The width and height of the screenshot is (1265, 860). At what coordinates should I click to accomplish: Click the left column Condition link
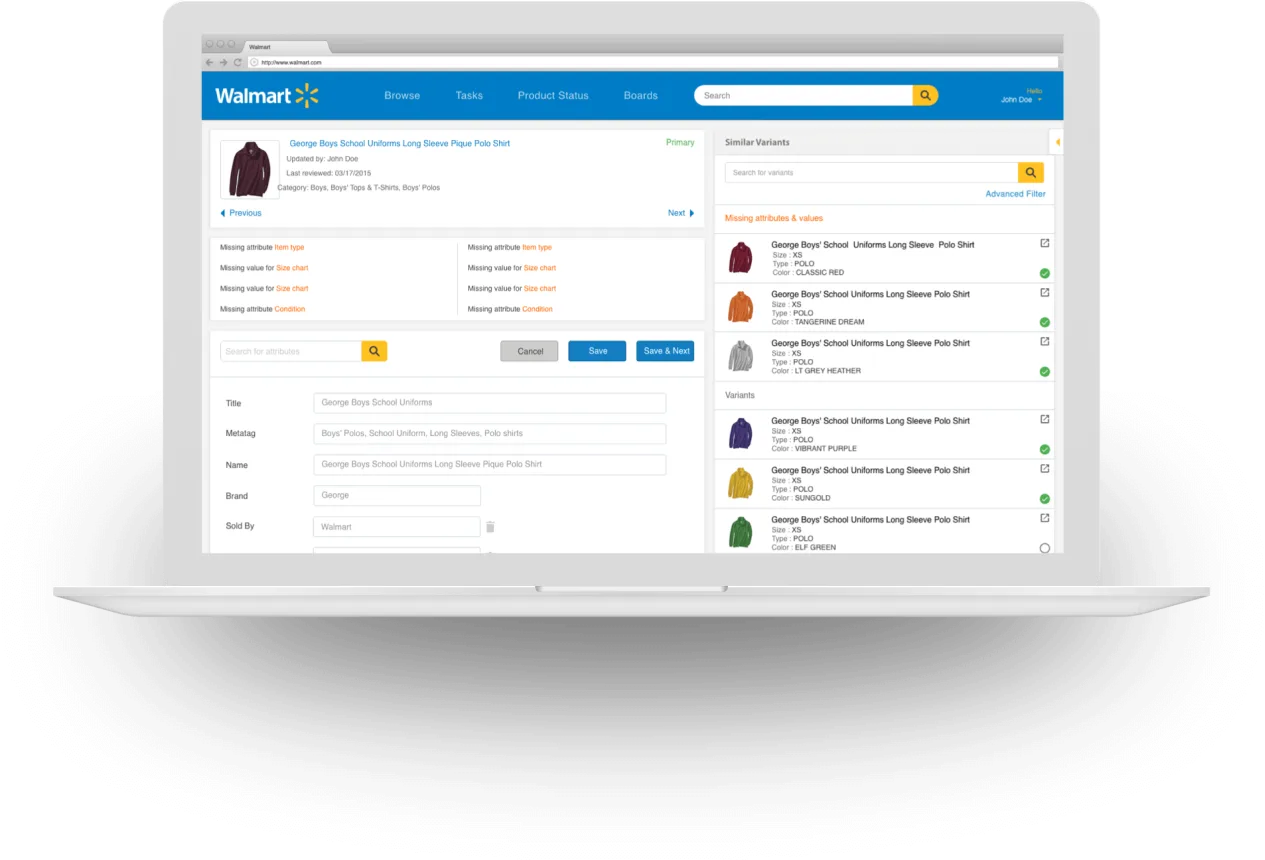[x=290, y=309]
